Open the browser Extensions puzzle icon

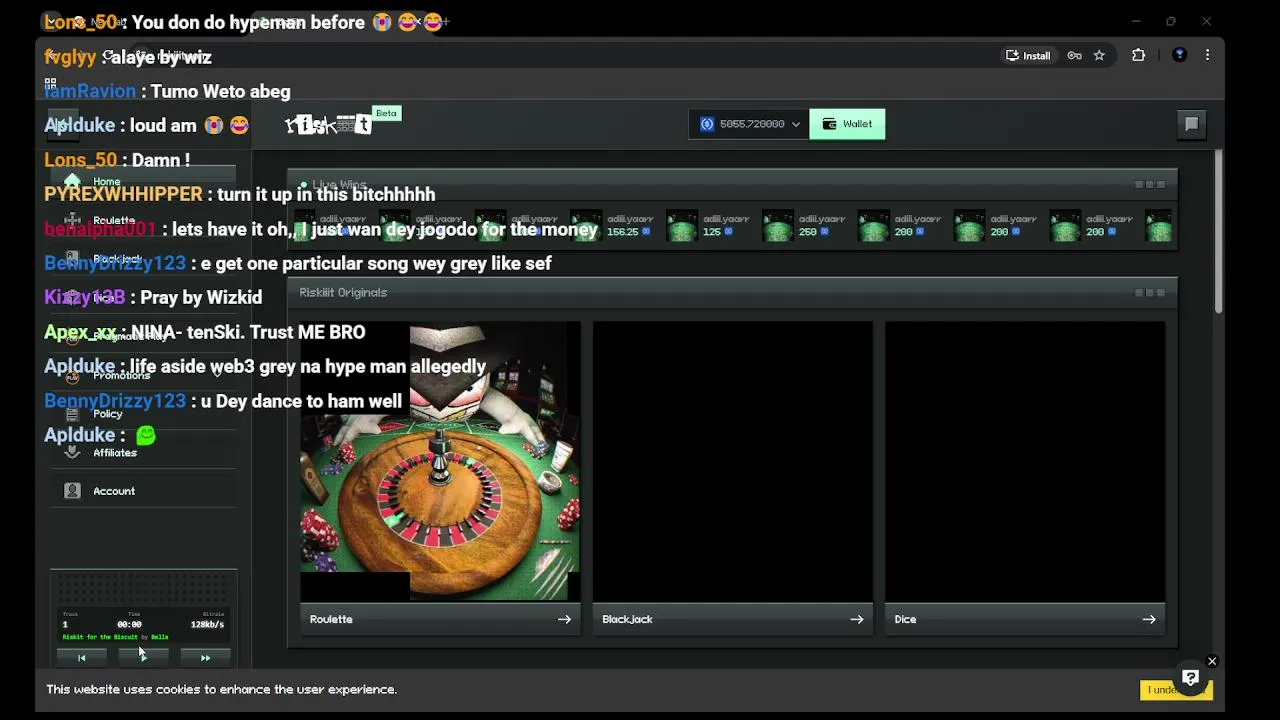[1138, 55]
